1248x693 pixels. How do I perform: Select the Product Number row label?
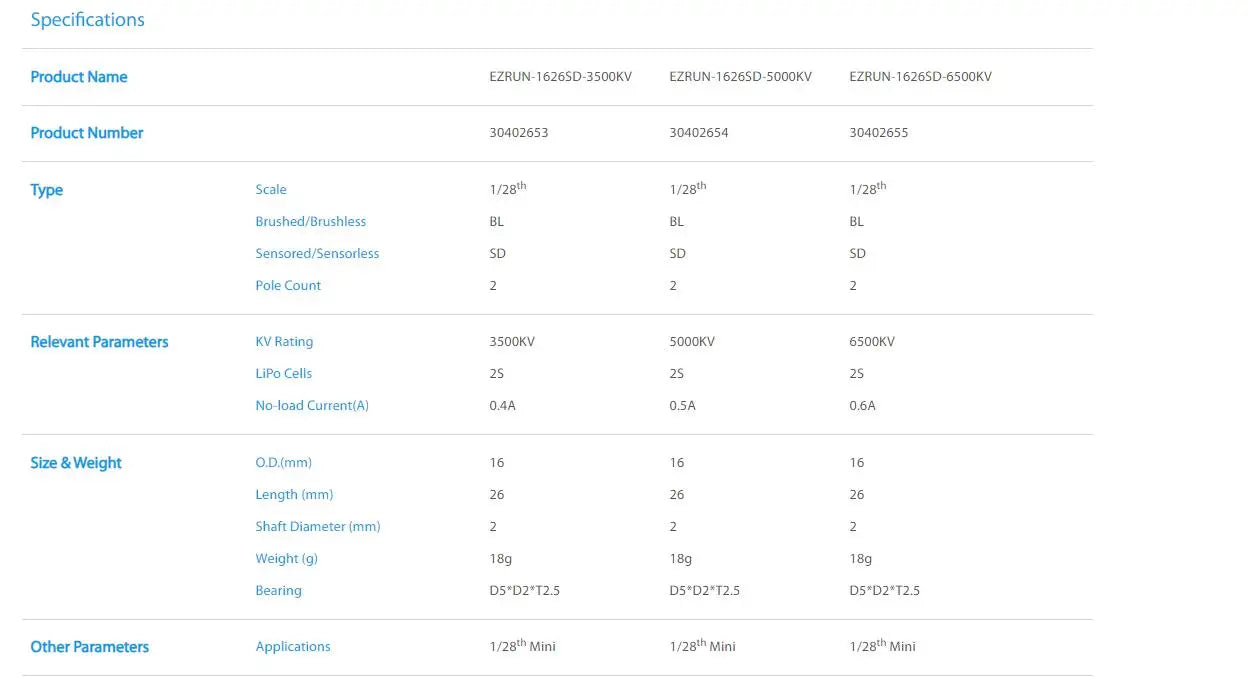pos(87,133)
